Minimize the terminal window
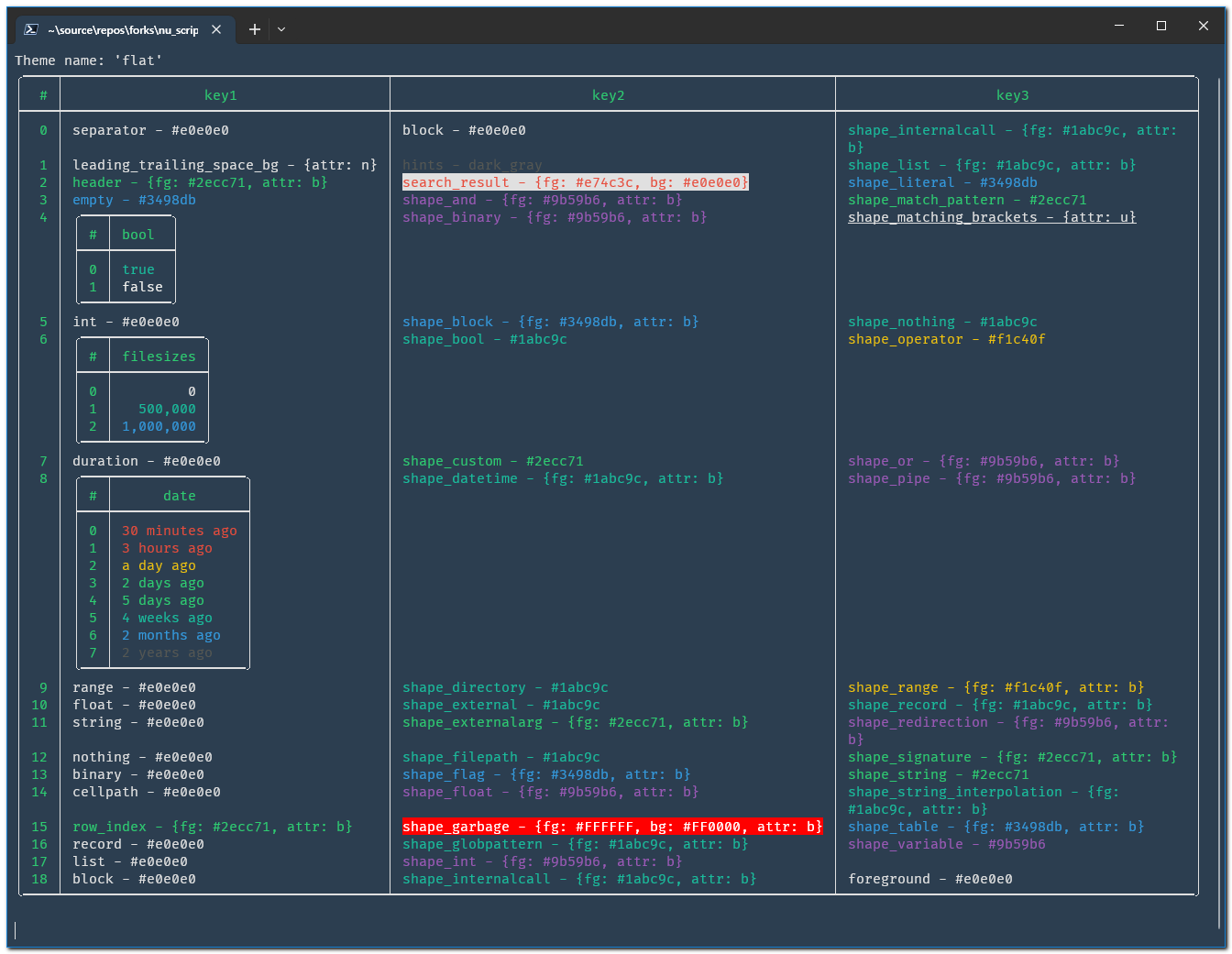This screenshot has height=954, width=1232. pos(1119,26)
